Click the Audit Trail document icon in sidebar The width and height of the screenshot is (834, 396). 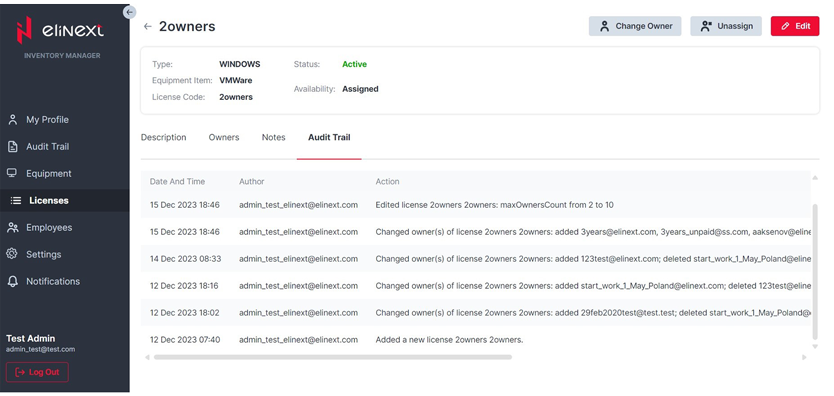point(13,147)
